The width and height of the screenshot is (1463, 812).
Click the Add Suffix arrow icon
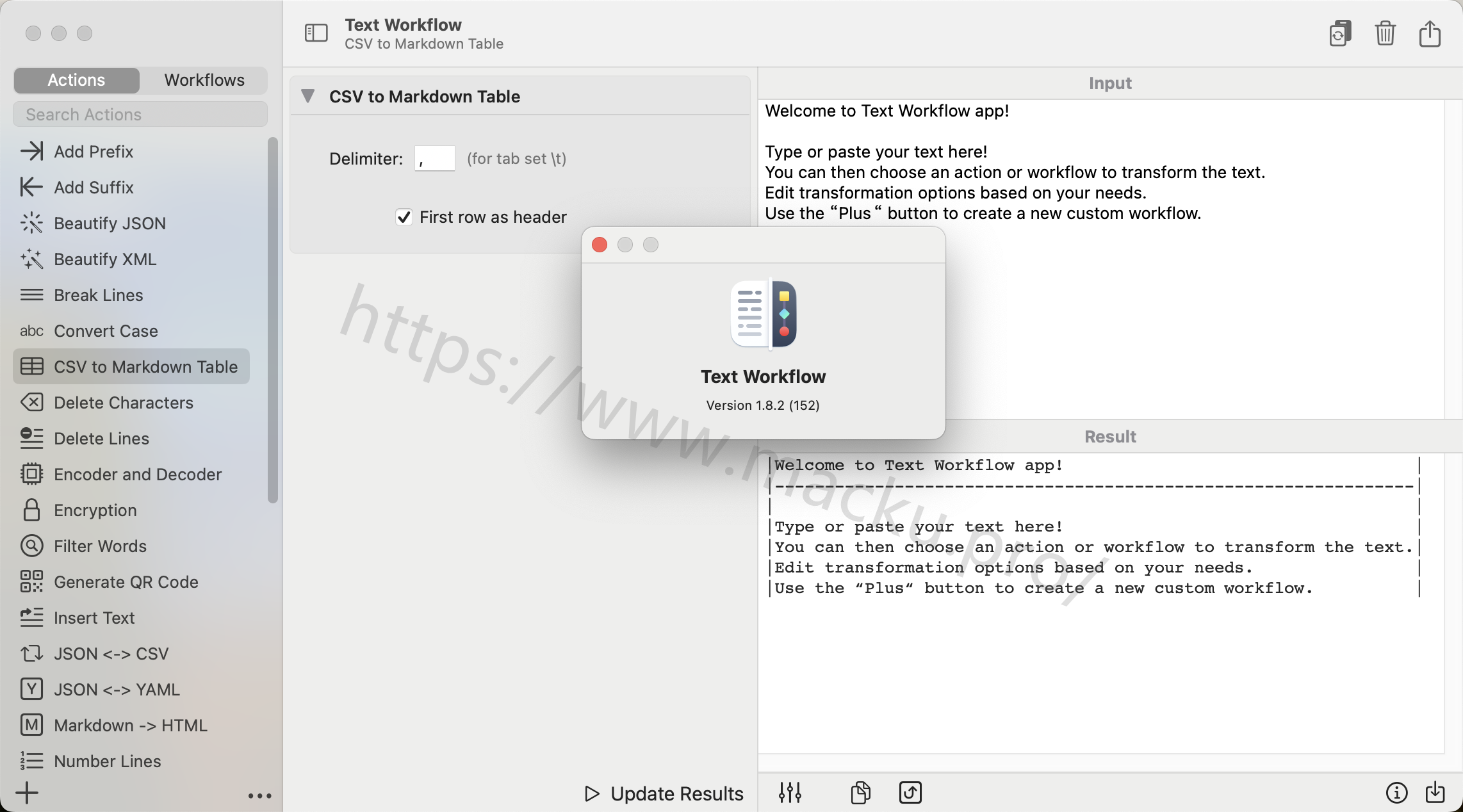tap(31, 187)
